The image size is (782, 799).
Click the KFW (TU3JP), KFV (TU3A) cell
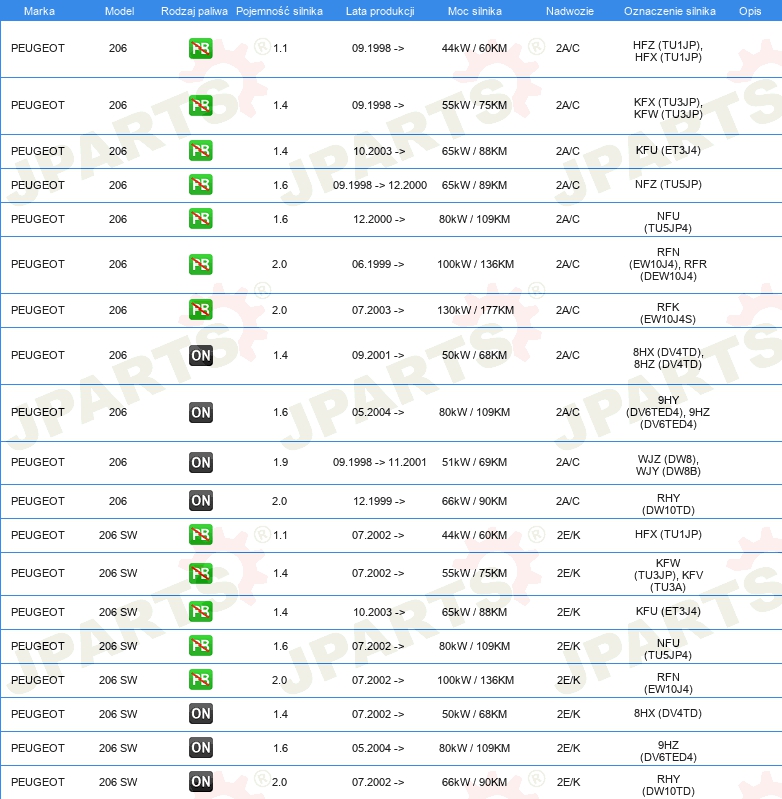coord(668,575)
